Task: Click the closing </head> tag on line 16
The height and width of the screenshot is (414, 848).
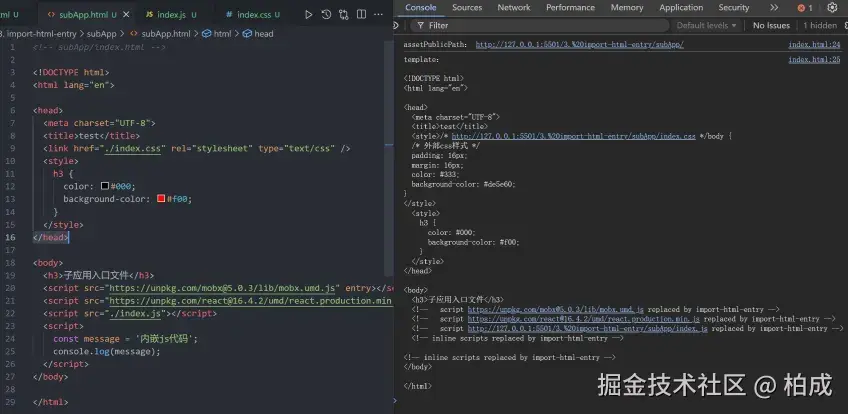Action: [x=51, y=237]
